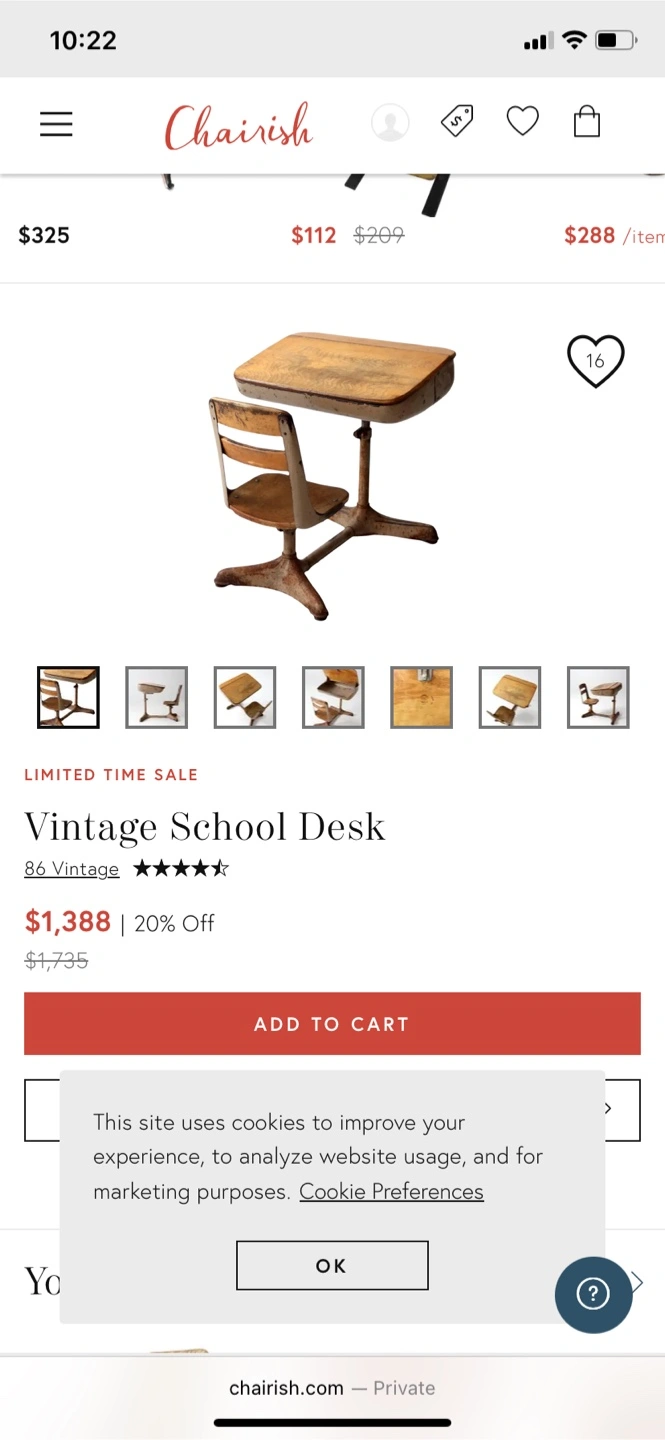Open the help question mark bubble
Screen dimensions: 665x1440
click(594, 1294)
